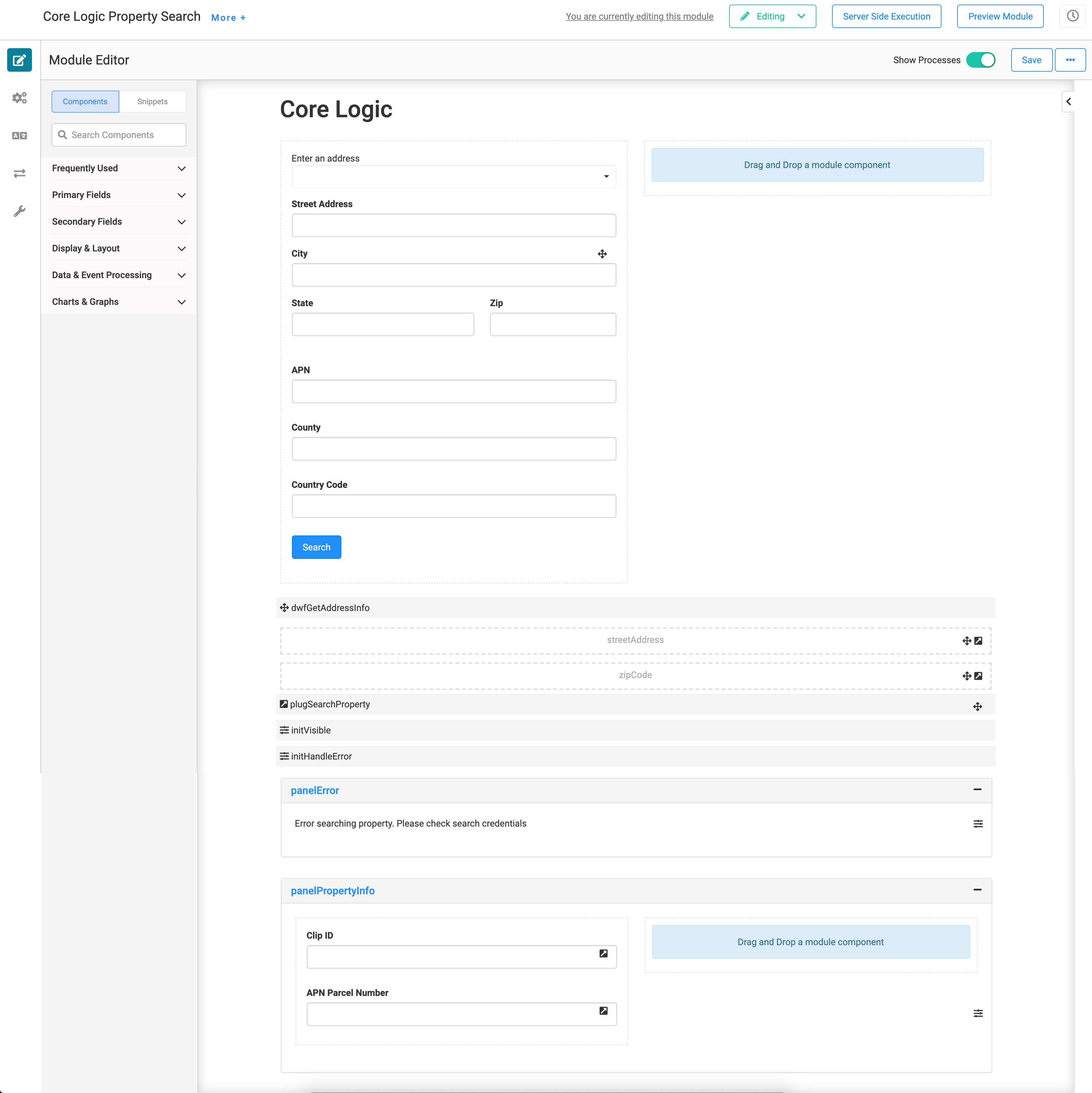Open settings sliders icon in panelPropertyInfo

point(978,1013)
